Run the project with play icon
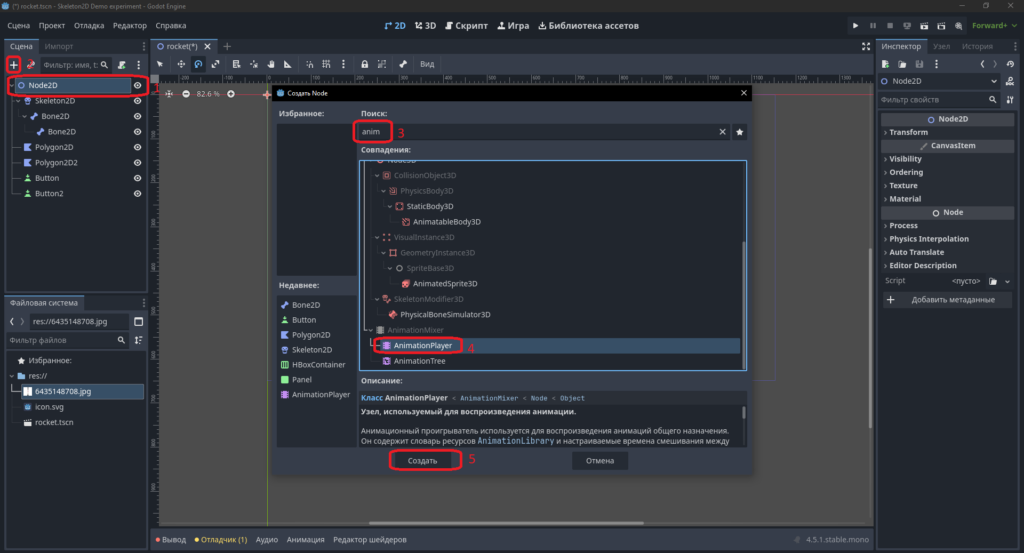Screen dimensions: 1024x553 tap(856, 25)
